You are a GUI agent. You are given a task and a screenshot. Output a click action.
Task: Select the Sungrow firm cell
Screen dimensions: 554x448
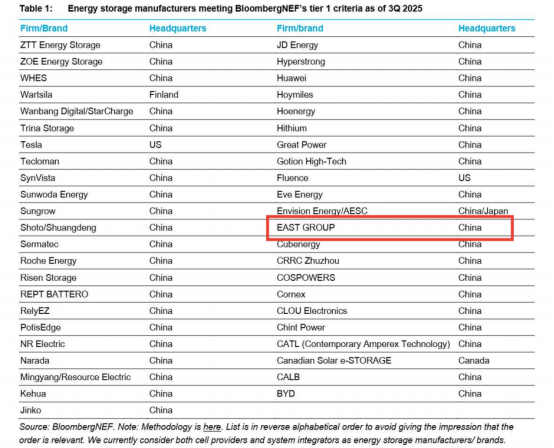point(38,211)
